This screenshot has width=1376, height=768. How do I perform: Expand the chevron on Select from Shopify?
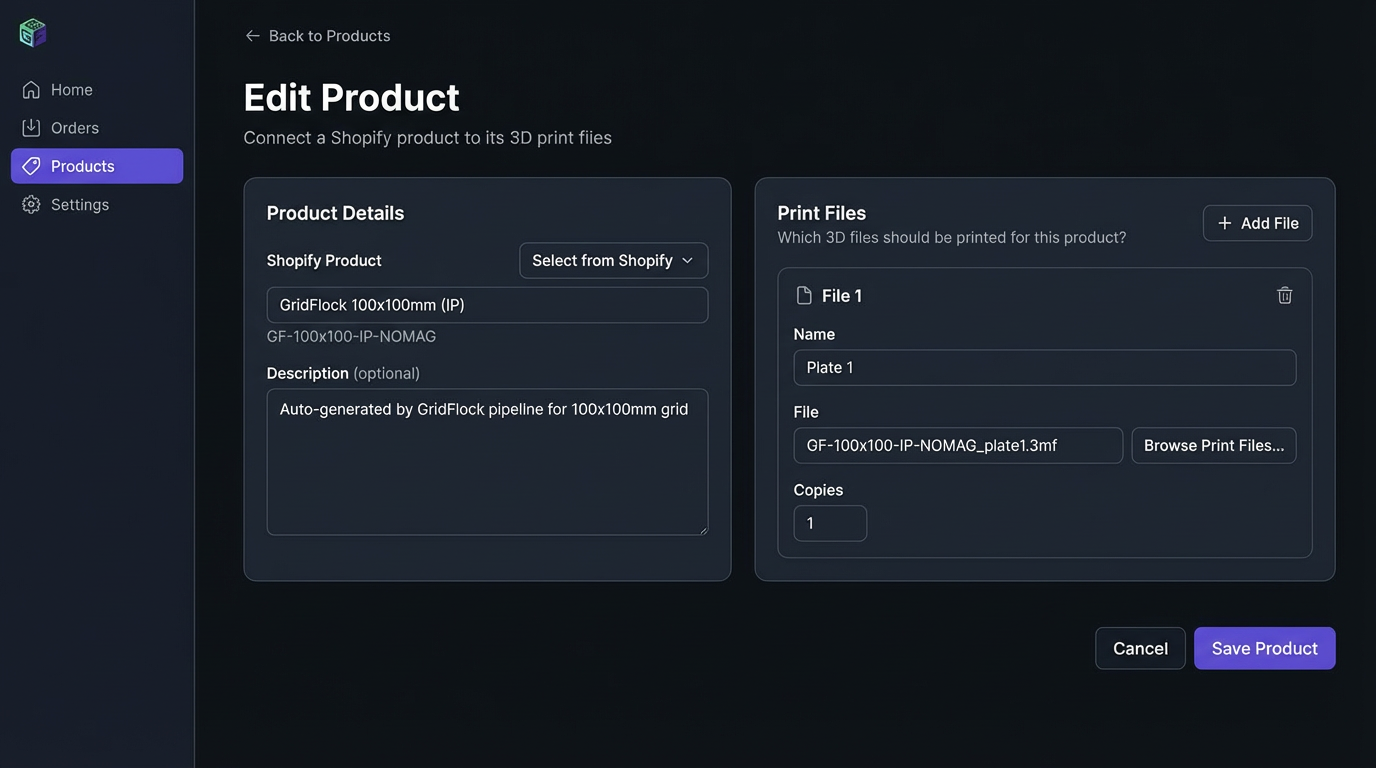click(x=688, y=260)
